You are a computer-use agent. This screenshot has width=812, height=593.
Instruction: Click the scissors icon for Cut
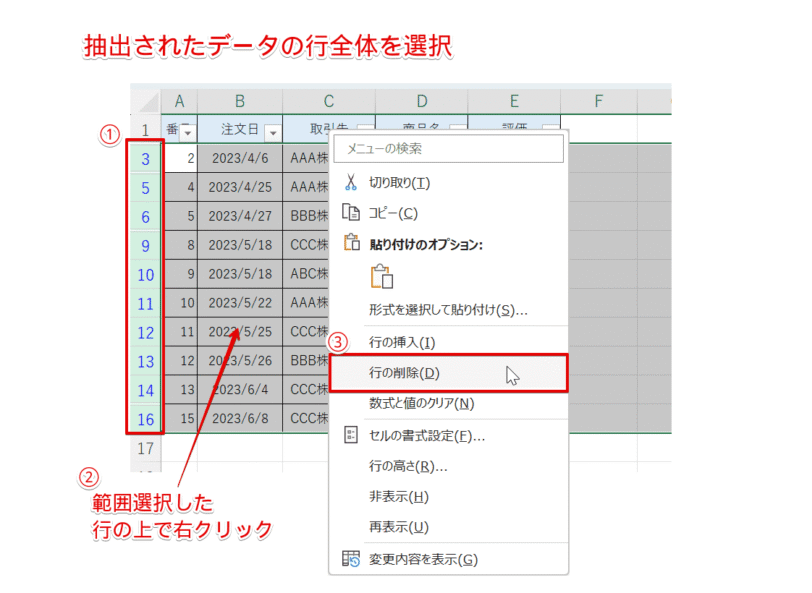tap(351, 182)
